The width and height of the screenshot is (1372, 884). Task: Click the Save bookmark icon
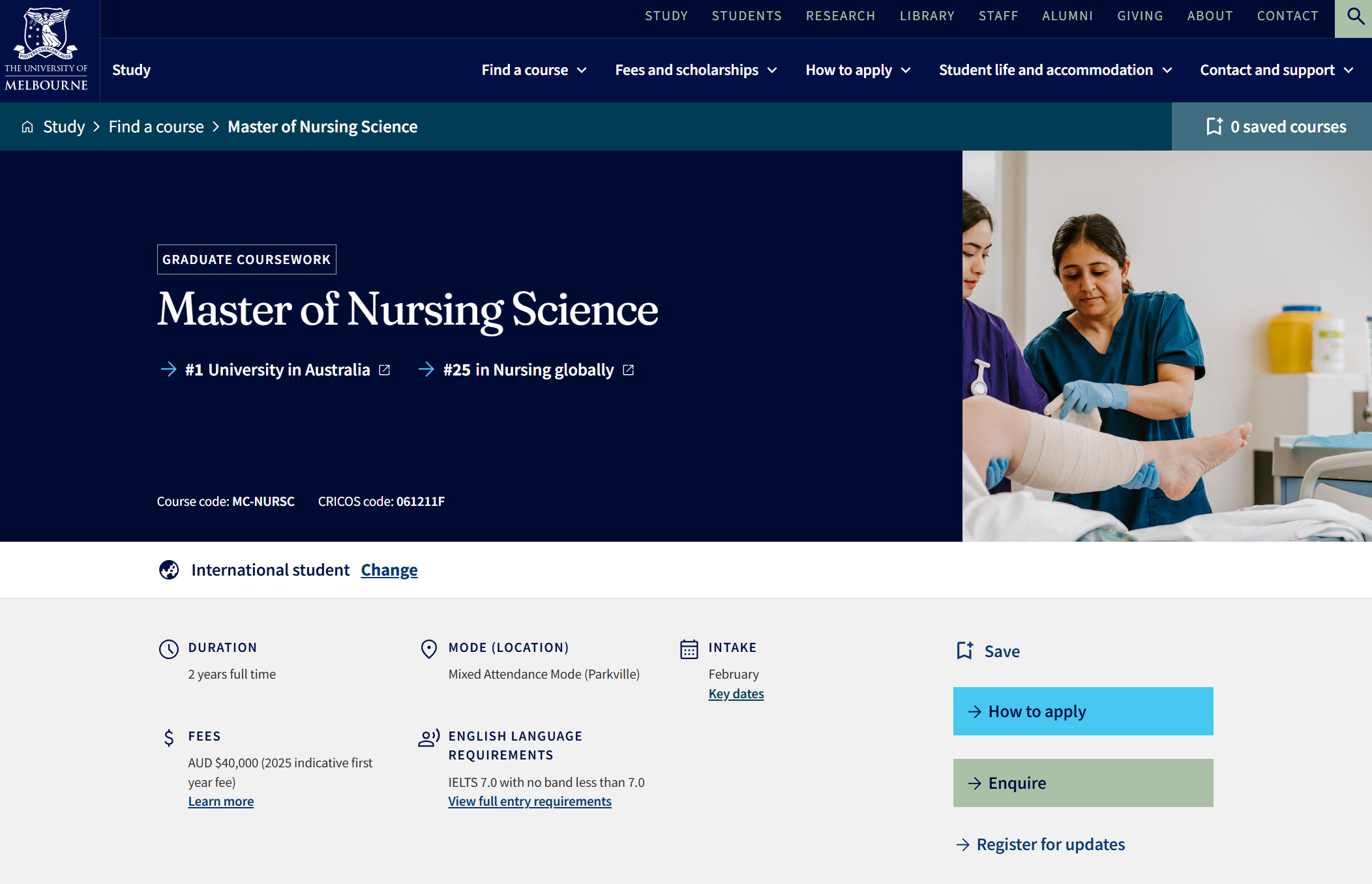965,651
